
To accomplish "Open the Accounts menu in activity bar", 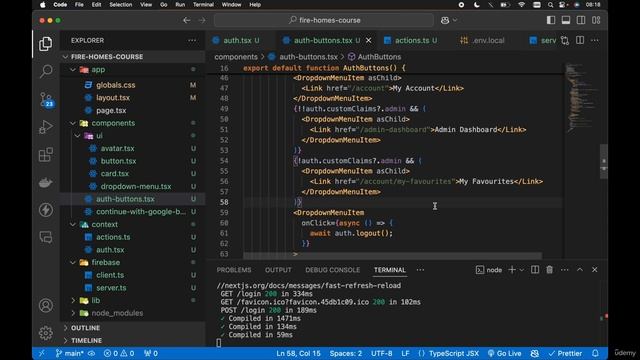I will [46, 305].
